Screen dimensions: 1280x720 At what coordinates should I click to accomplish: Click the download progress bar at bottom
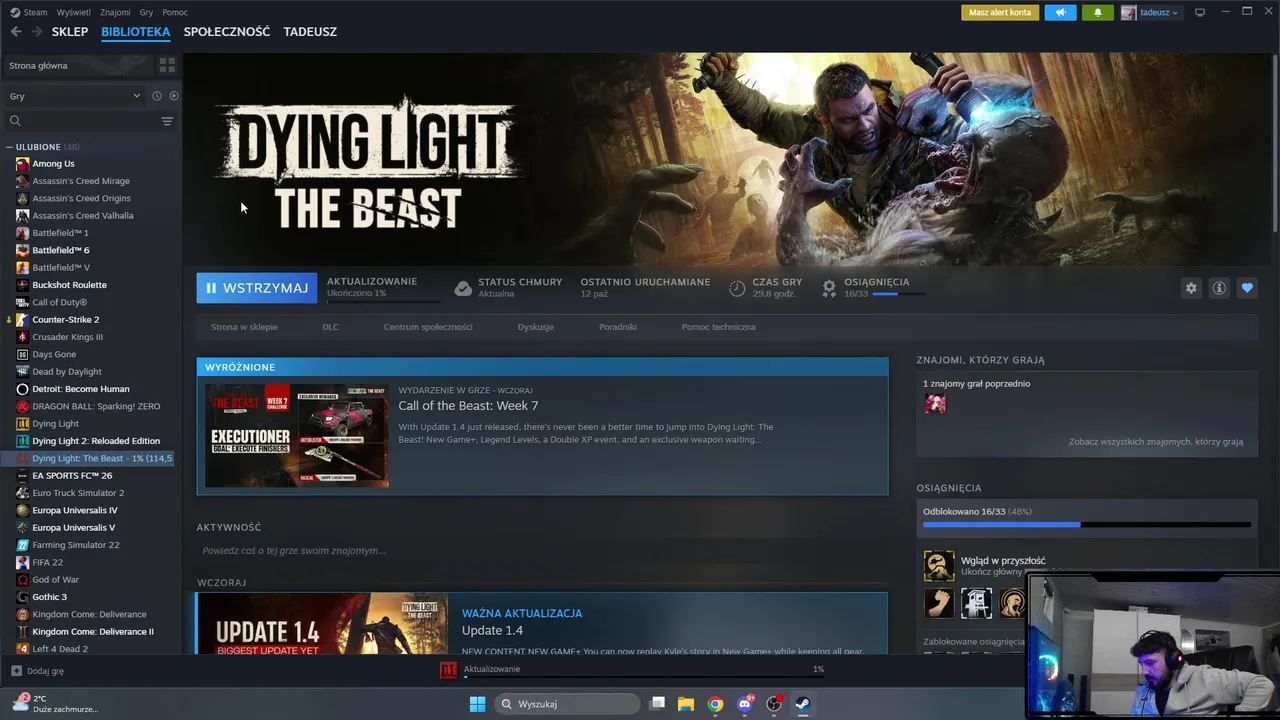644,677
